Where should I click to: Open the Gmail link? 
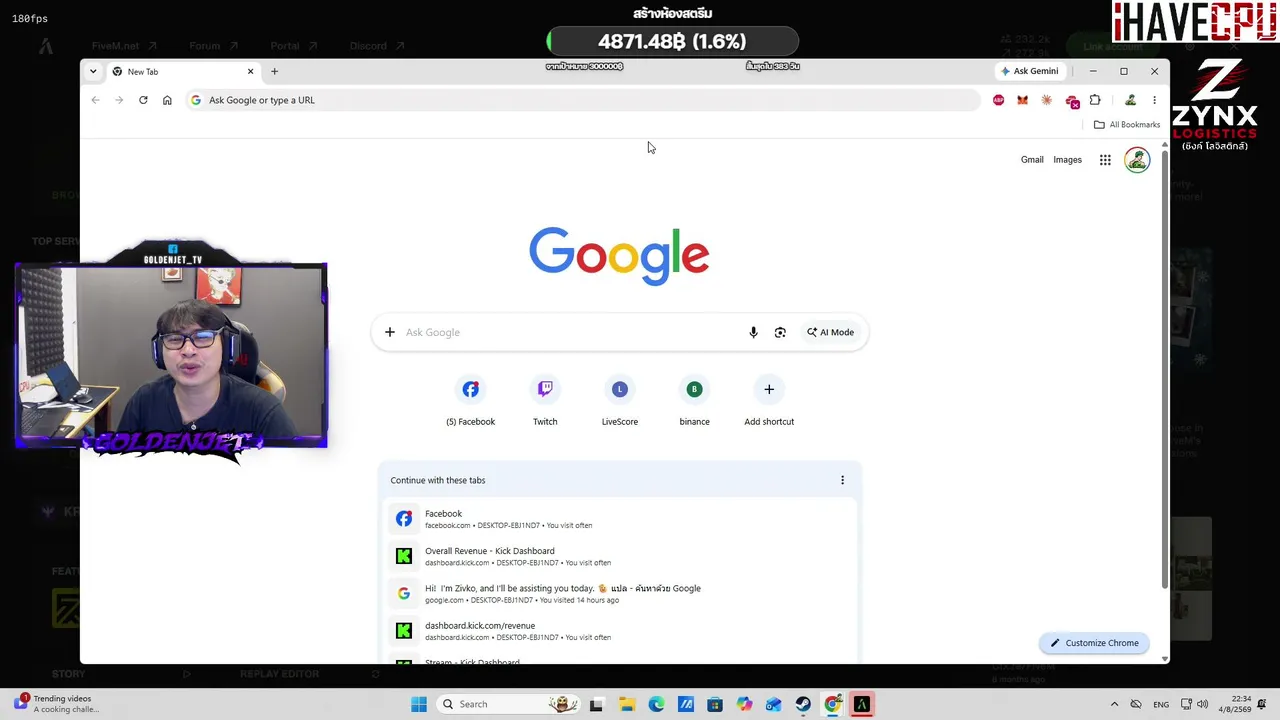1032,160
